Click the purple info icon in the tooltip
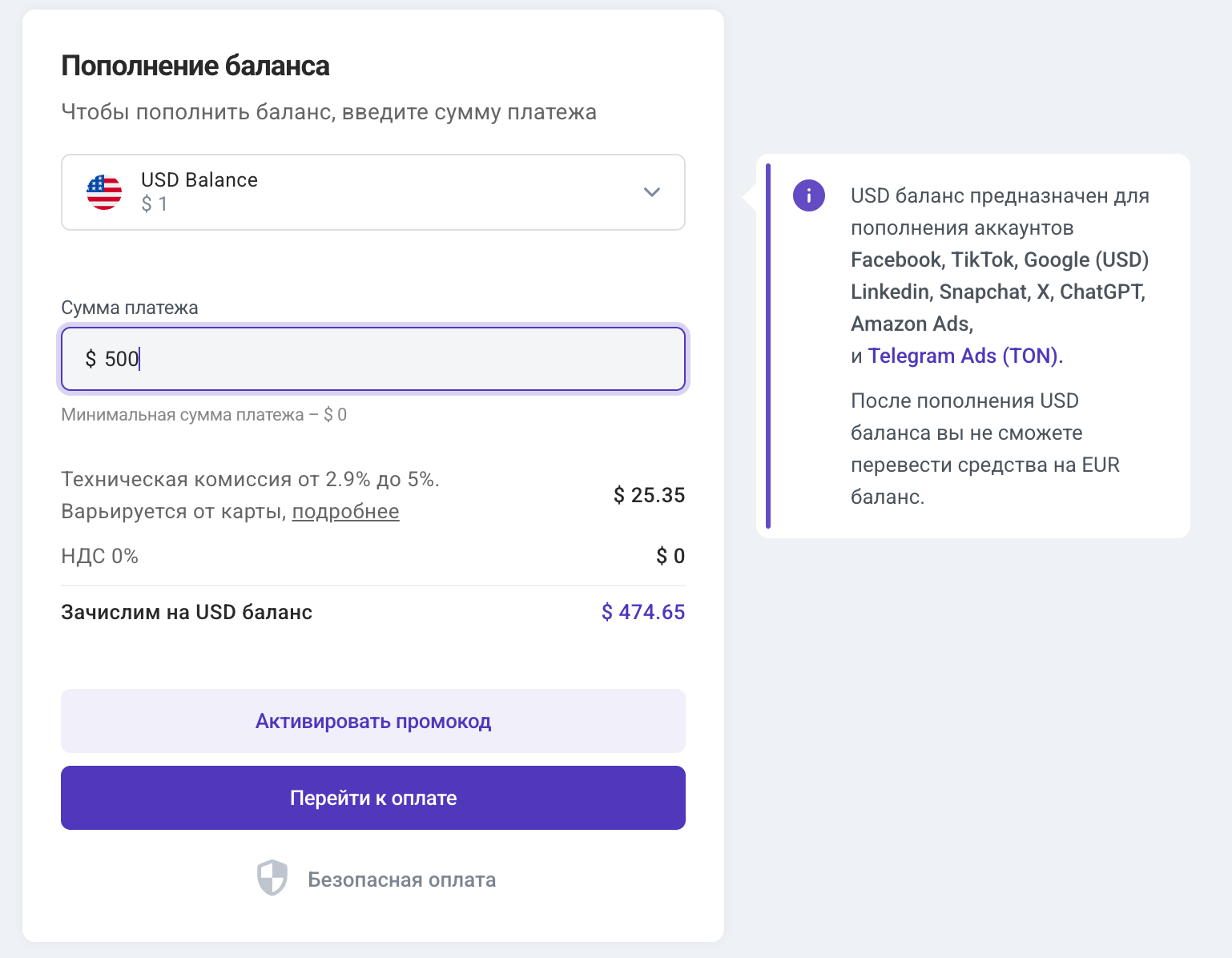The image size is (1232, 958). pyautogui.click(x=809, y=195)
